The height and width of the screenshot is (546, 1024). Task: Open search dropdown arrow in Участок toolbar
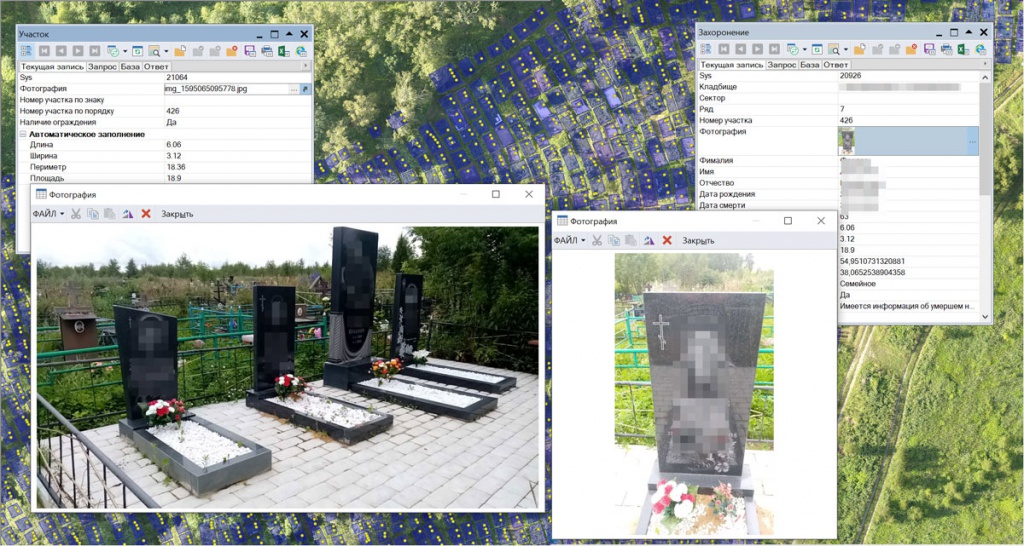166,51
